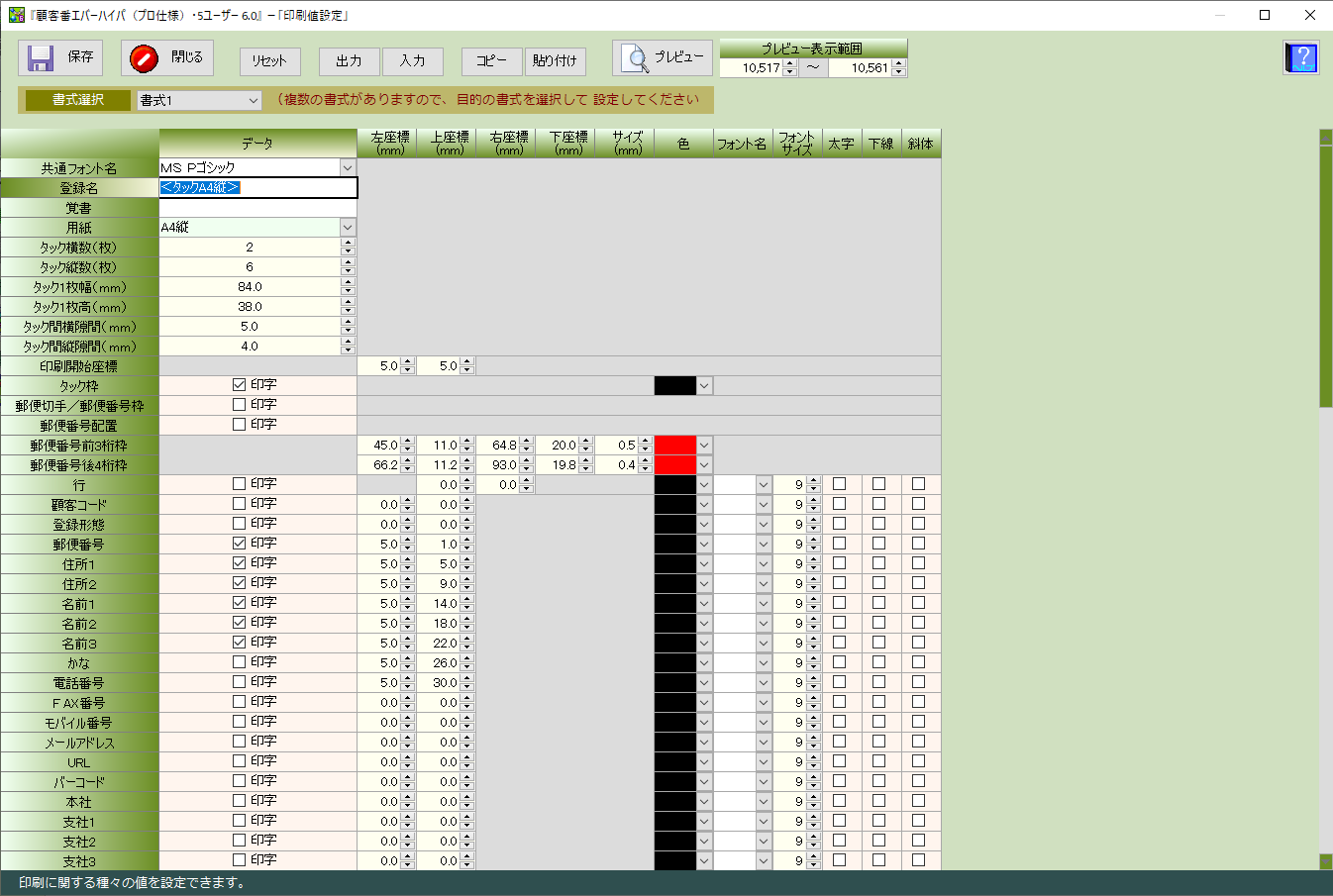
Task: Click タック1枚高 value 38.0
Action: point(250,307)
